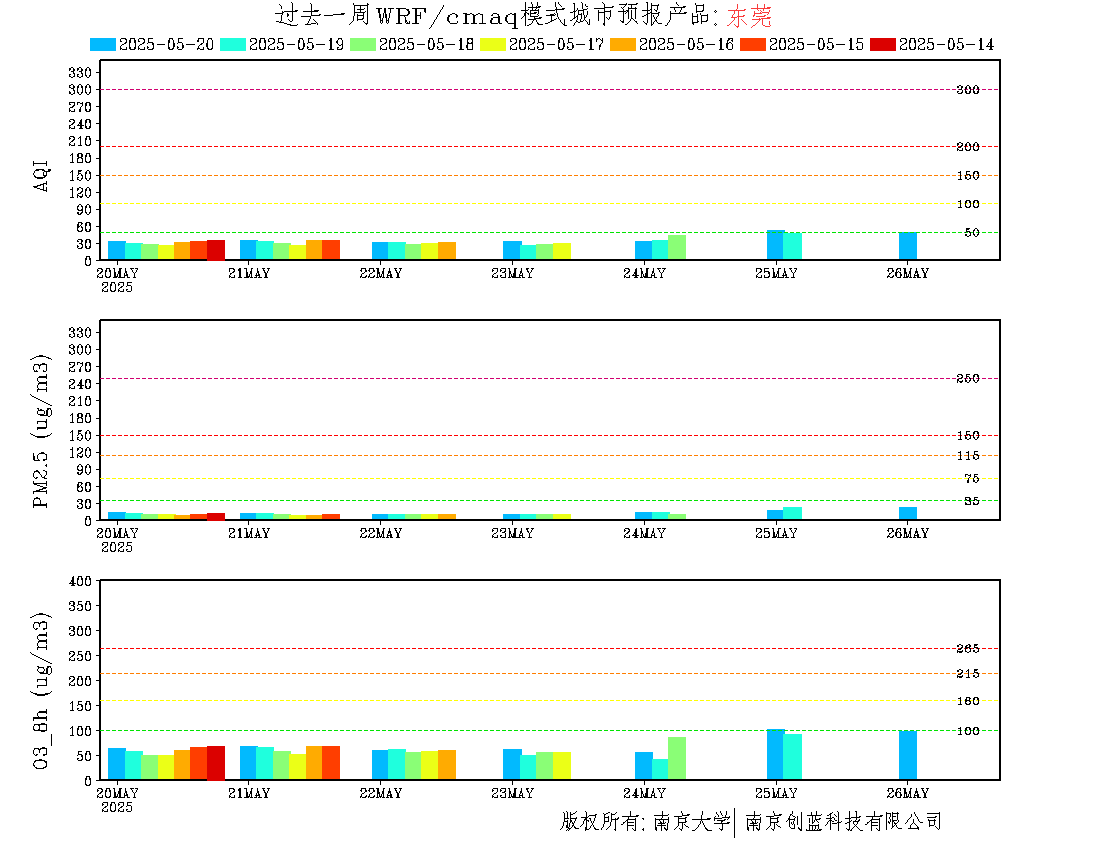1100x850 pixels.
Task: Click the green 24MAY bar in O3_8h chart
Action: coord(677,758)
